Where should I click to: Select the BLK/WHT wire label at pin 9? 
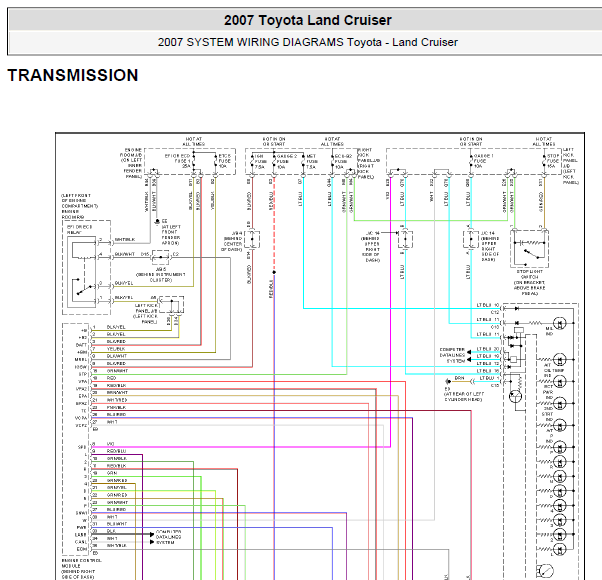point(116,356)
